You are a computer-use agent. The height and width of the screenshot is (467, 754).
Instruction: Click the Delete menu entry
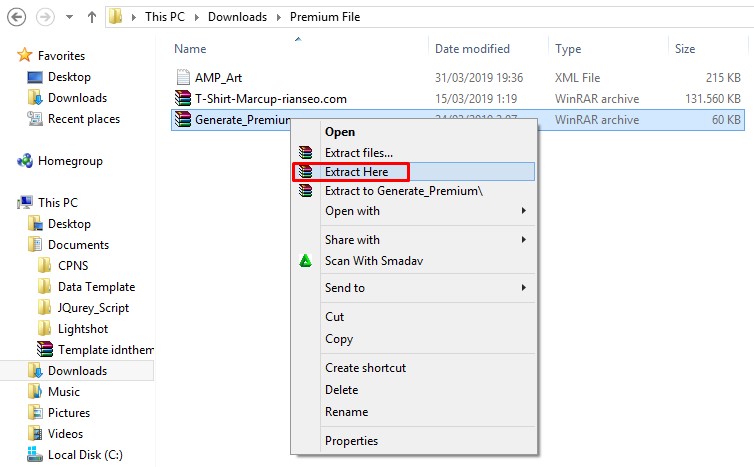click(x=341, y=390)
